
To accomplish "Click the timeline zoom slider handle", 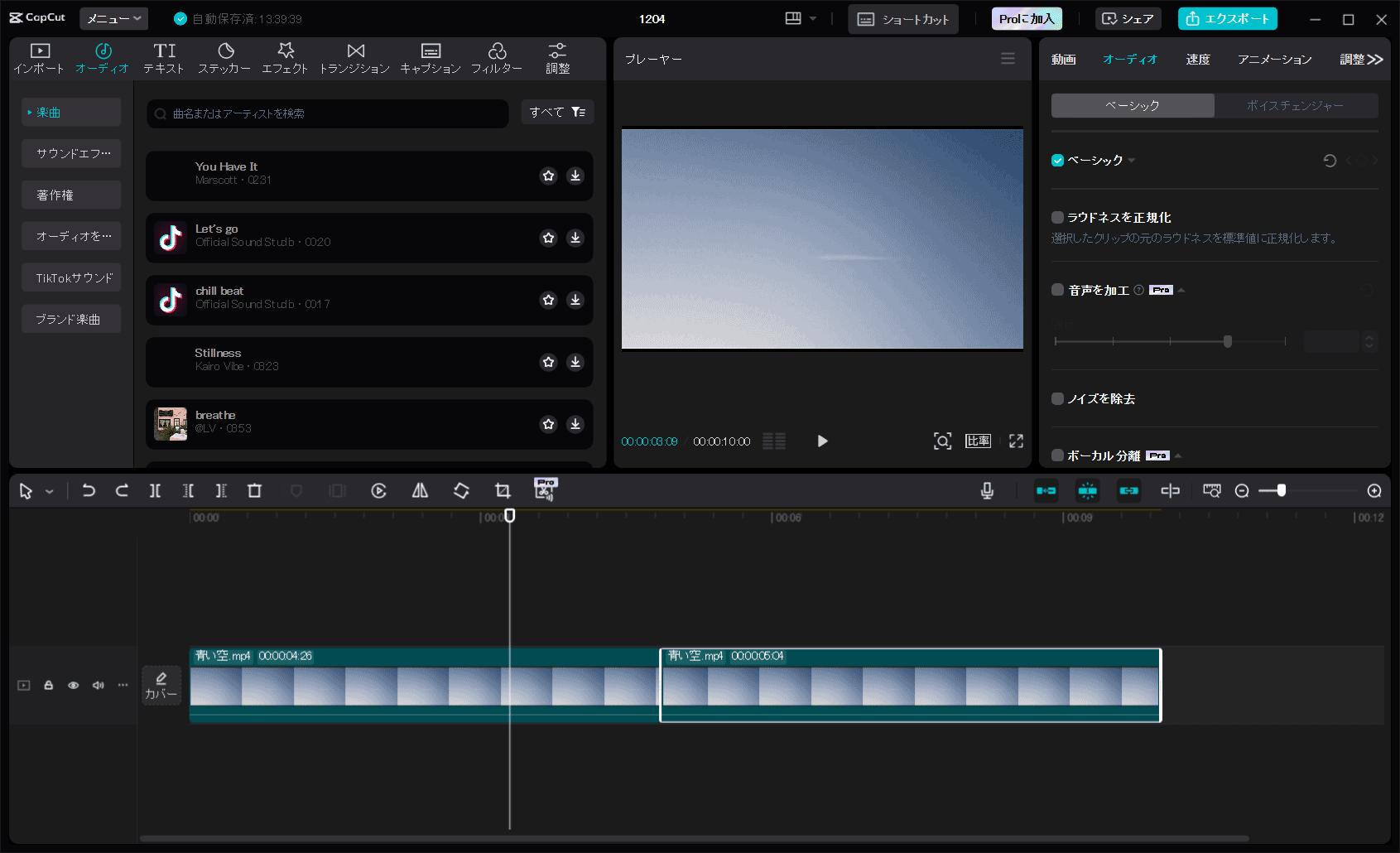I will point(1281,491).
